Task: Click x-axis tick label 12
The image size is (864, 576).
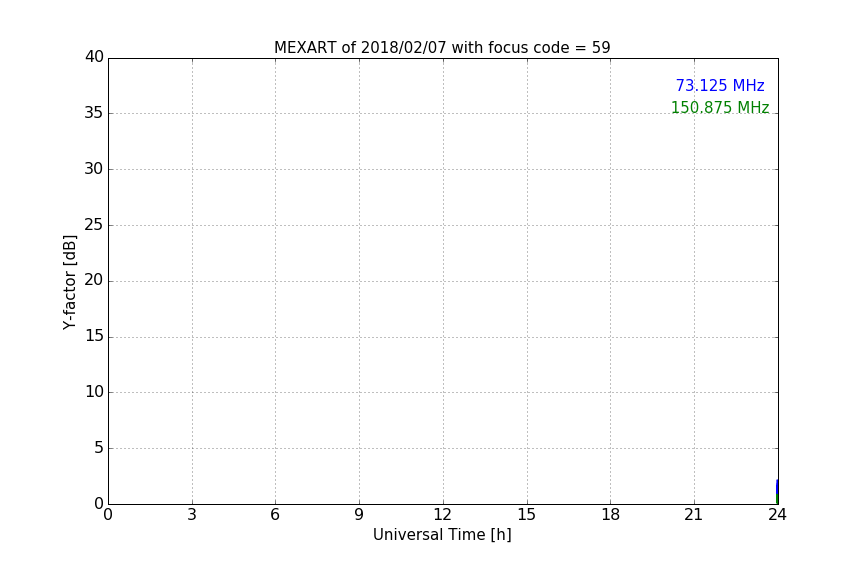Action: 443,515
